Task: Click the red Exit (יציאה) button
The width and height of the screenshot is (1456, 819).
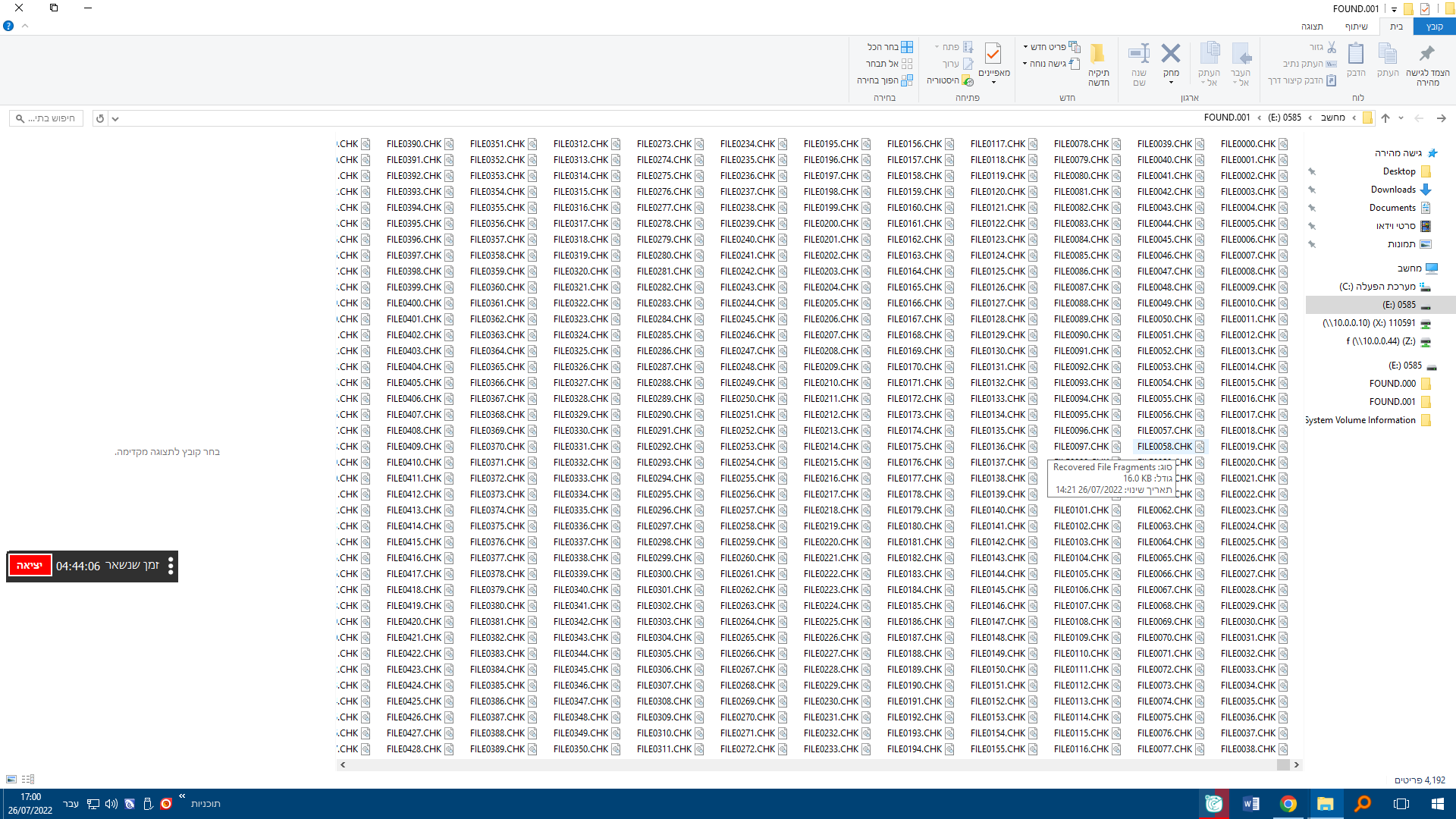Action: [x=30, y=566]
